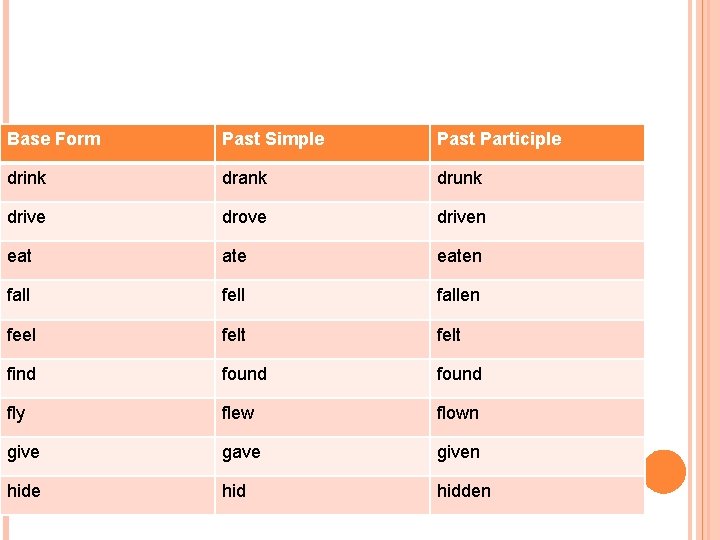The image size is (720, 540).
Task: Click the 'fell' past simple cell
Action: click(233, 295)
